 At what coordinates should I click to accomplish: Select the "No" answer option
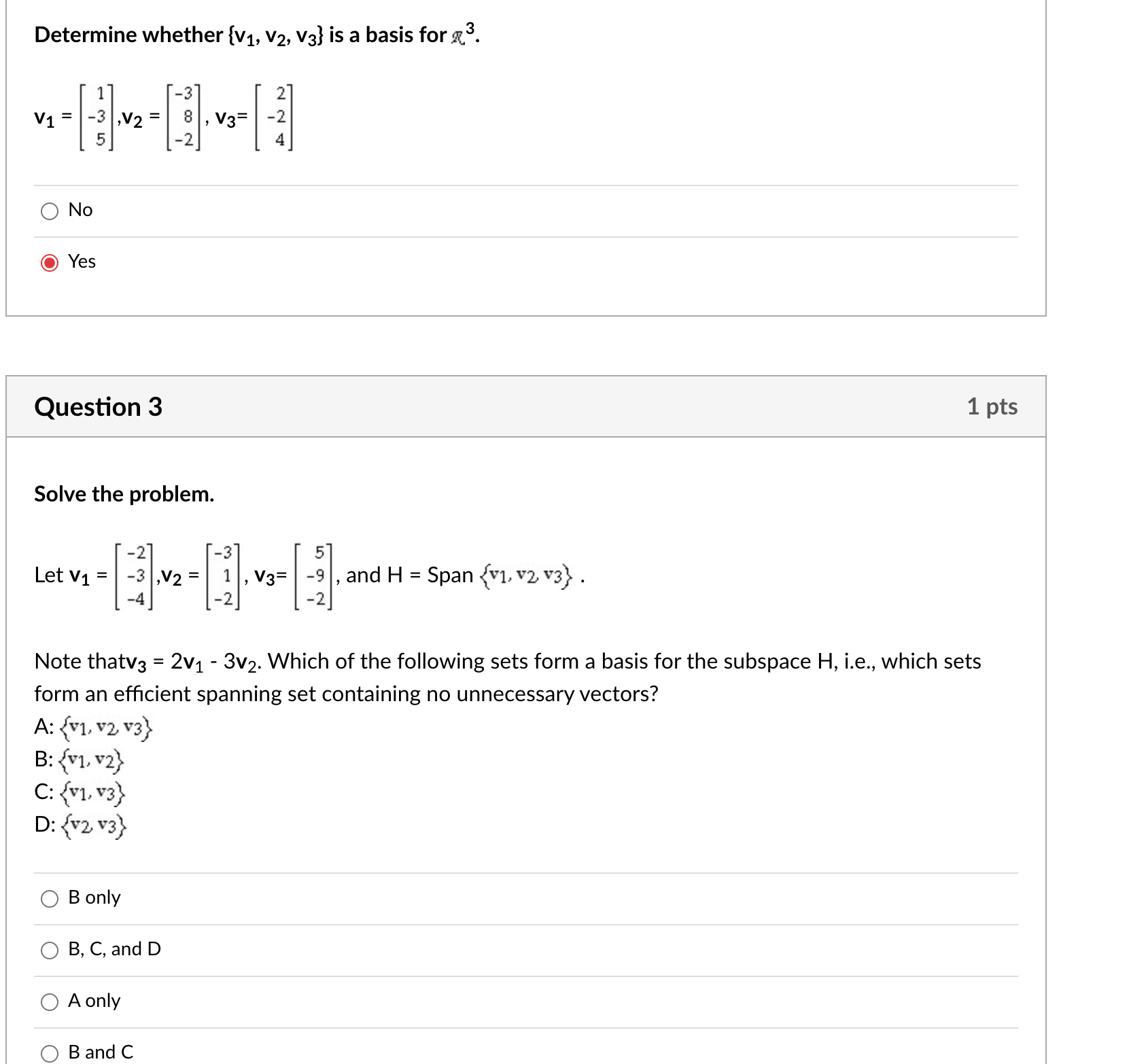tap(49, 211)
